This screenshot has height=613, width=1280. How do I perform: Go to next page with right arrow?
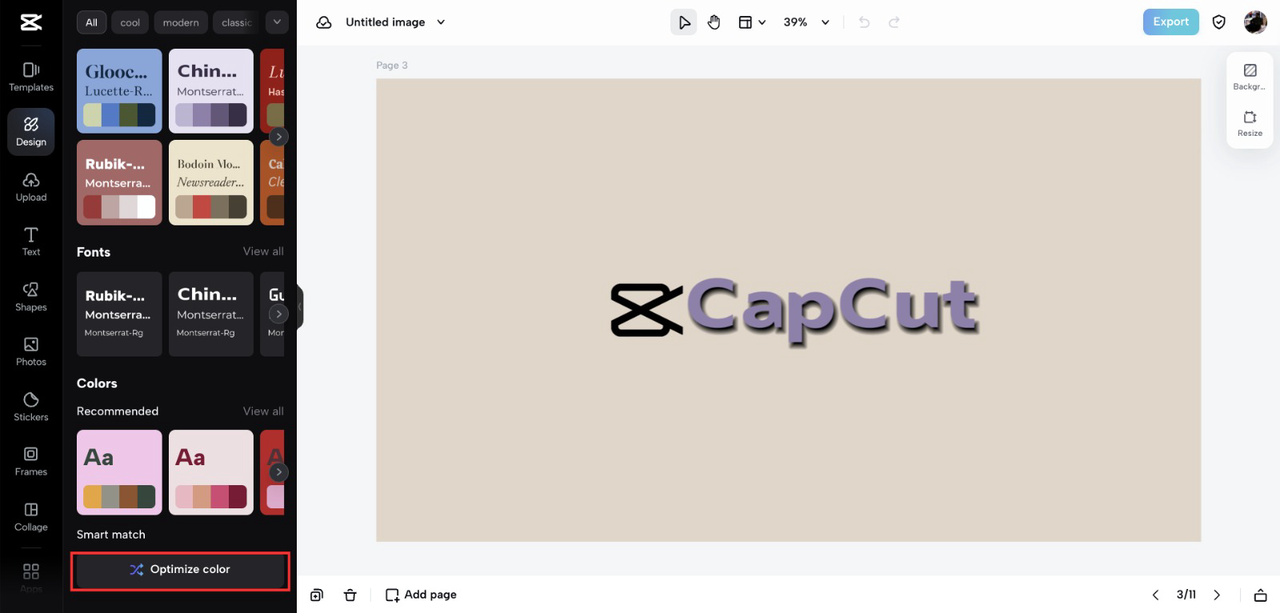click(1217, 595)
